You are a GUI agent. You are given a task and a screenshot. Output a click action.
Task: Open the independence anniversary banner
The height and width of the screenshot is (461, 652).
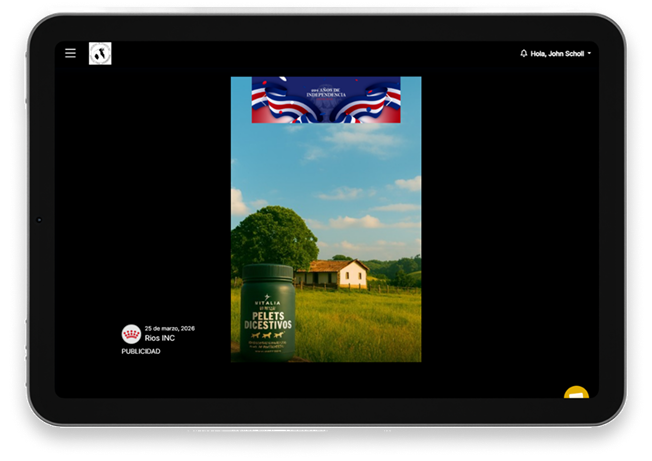326,100
